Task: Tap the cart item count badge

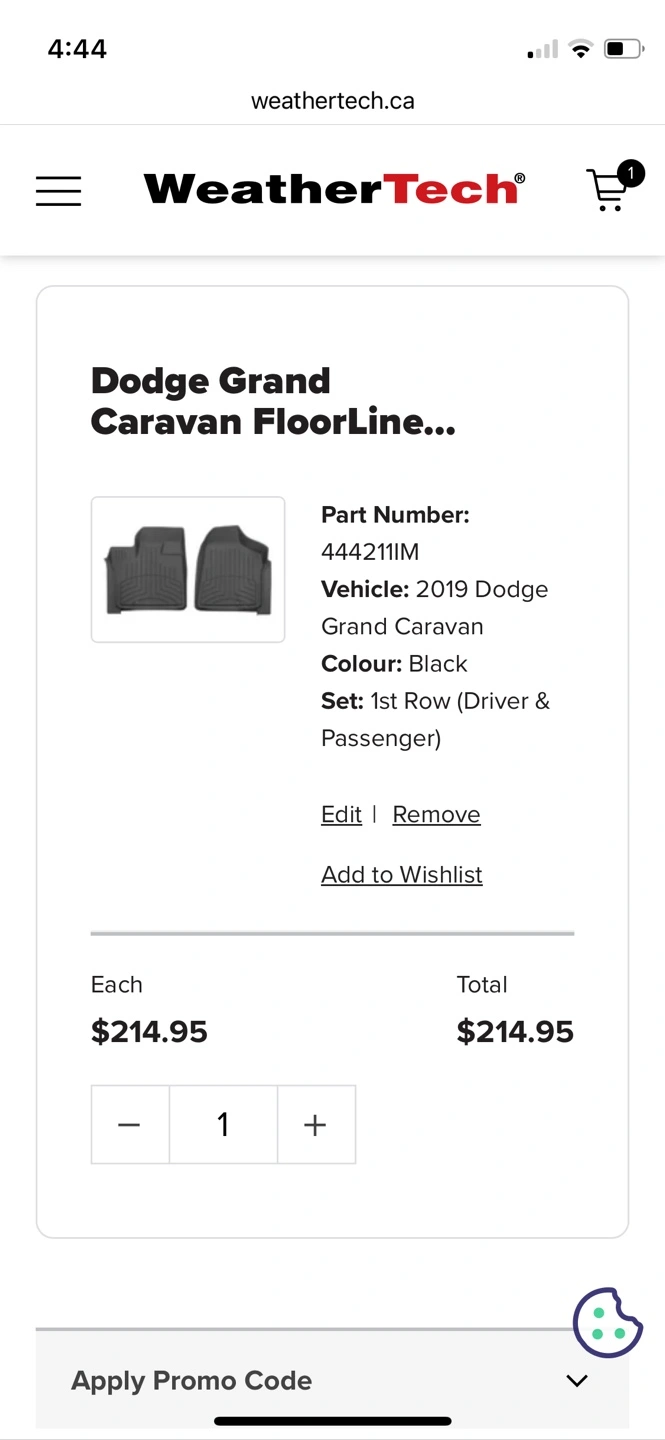Action: 630,173
